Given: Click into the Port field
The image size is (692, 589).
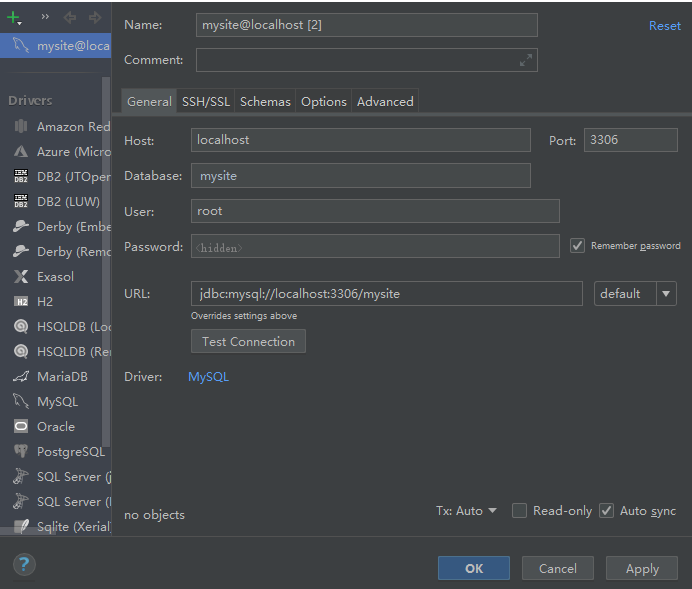Looking at the screenshot, I should point(631,140).
